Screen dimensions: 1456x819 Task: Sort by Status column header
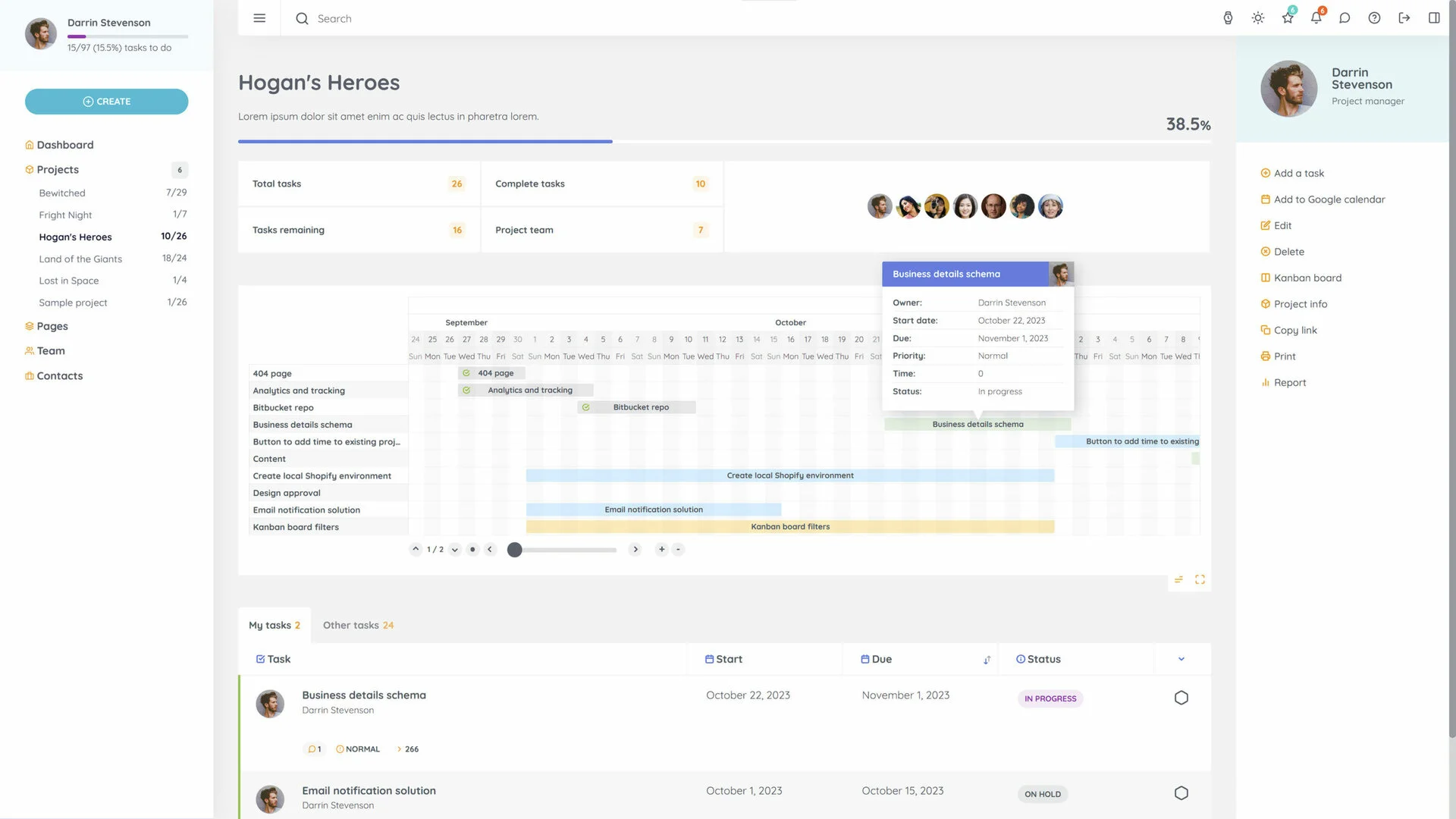coord(1038,660)
